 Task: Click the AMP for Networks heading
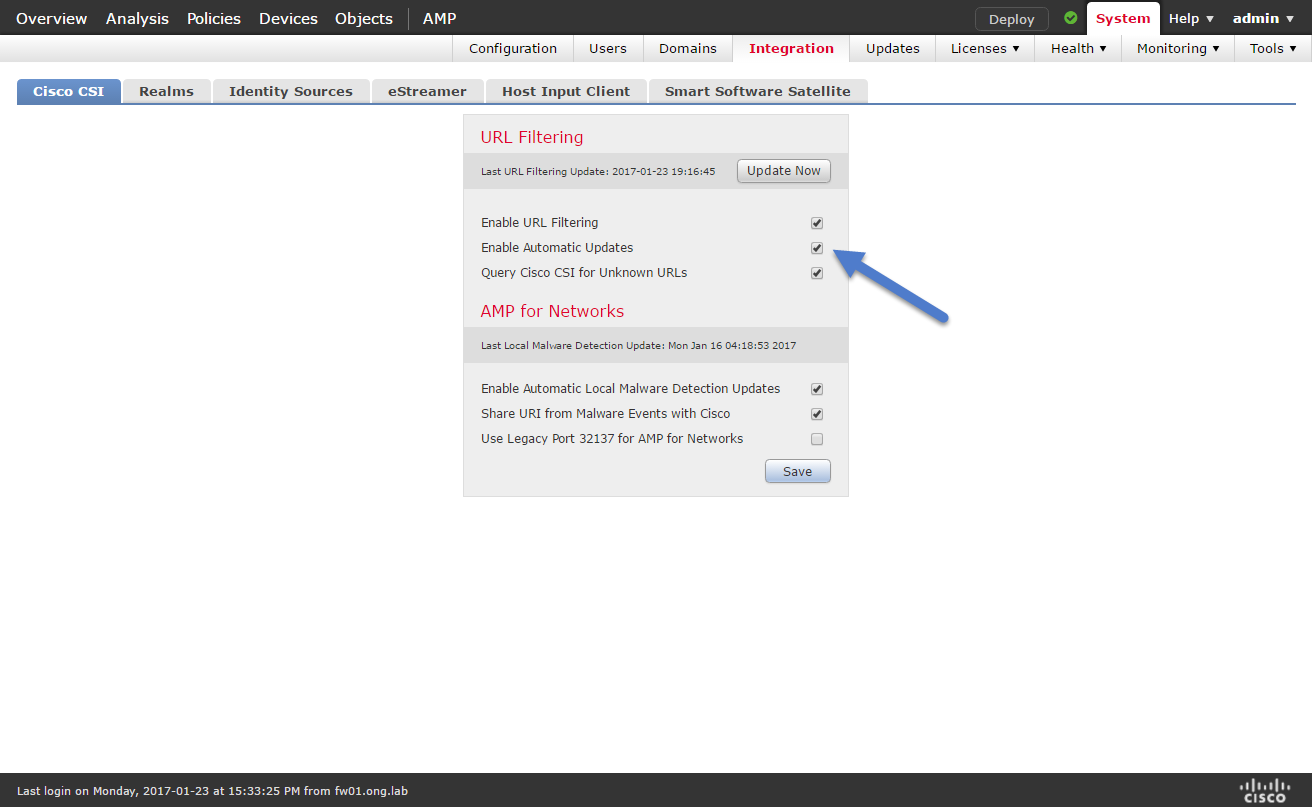tap(552, 311)
